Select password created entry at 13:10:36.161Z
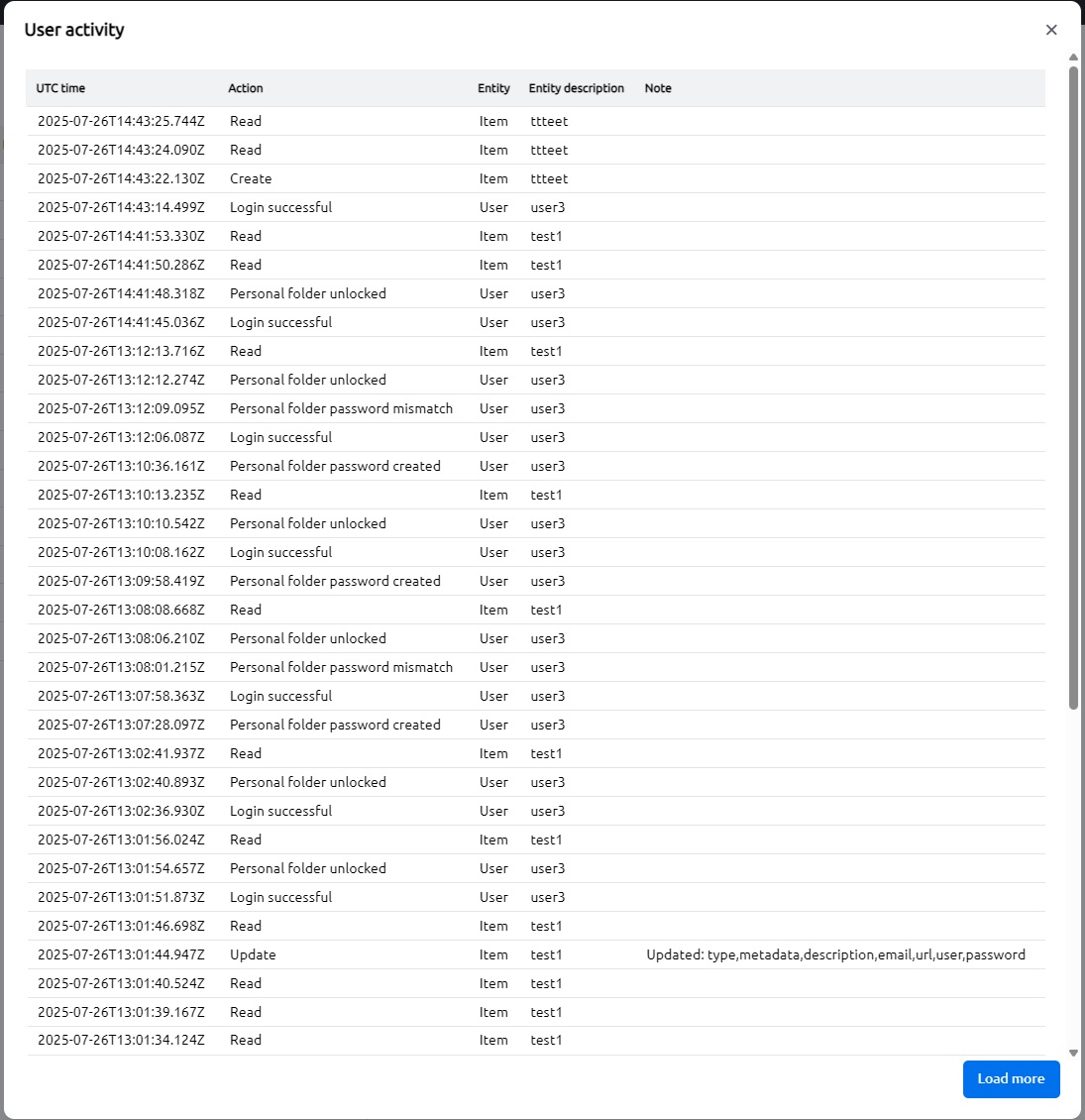1085x1120 pixels. tap(335, 466)
